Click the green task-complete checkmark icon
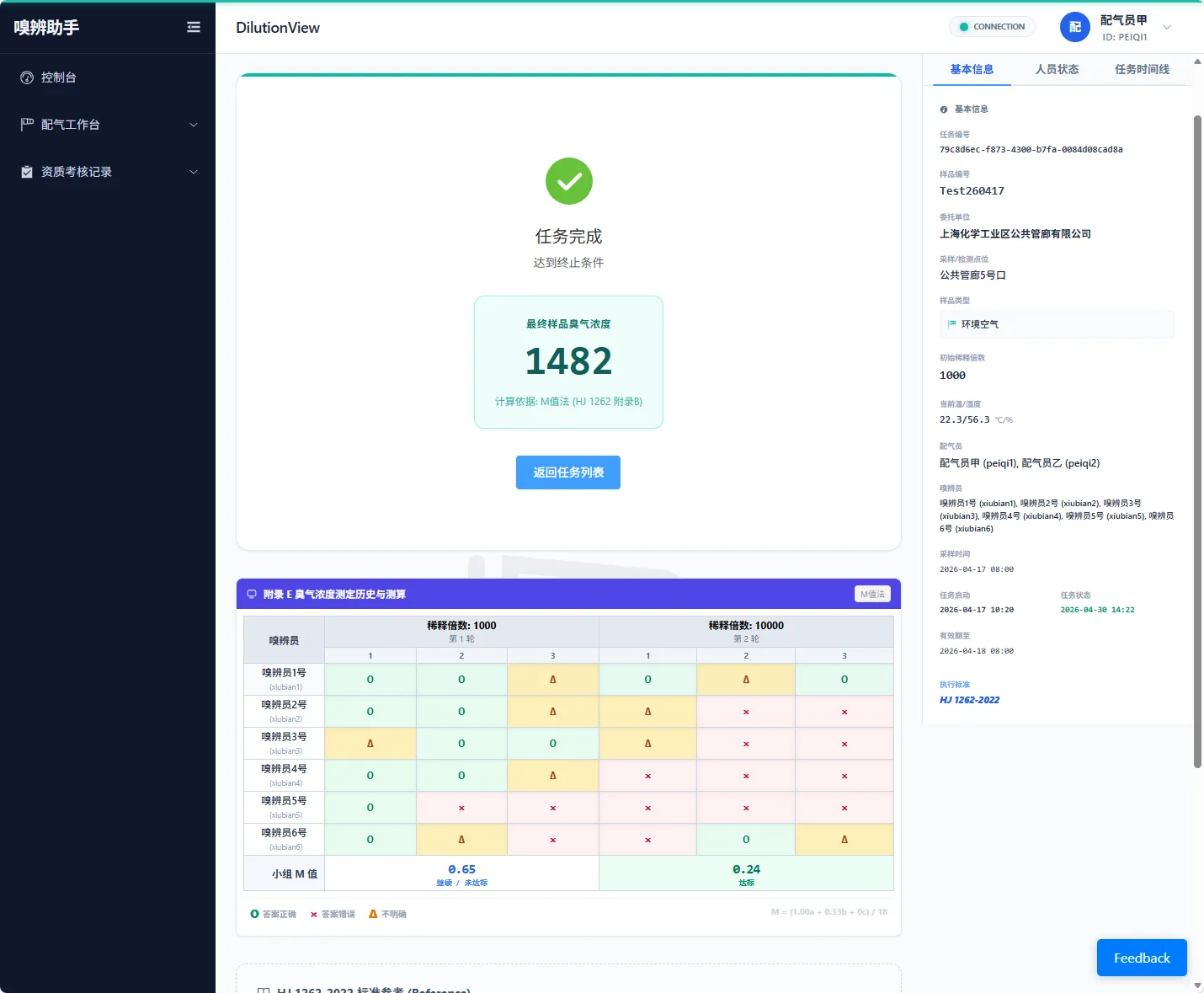Screen dimensions: 1204x993 (569, 181)
